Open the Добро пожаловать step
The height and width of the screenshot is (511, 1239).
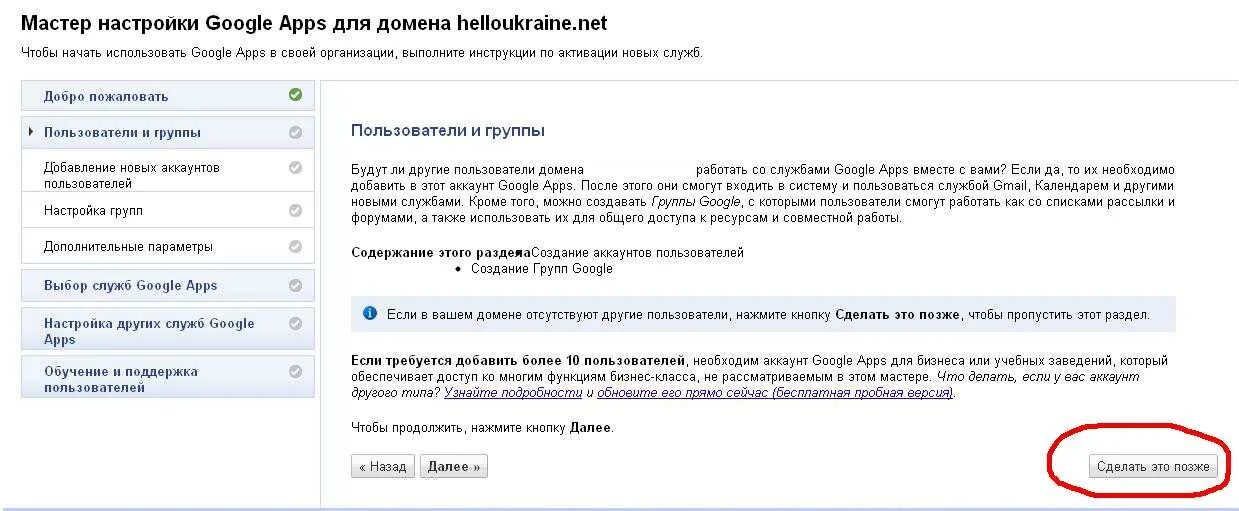[168, 96]
